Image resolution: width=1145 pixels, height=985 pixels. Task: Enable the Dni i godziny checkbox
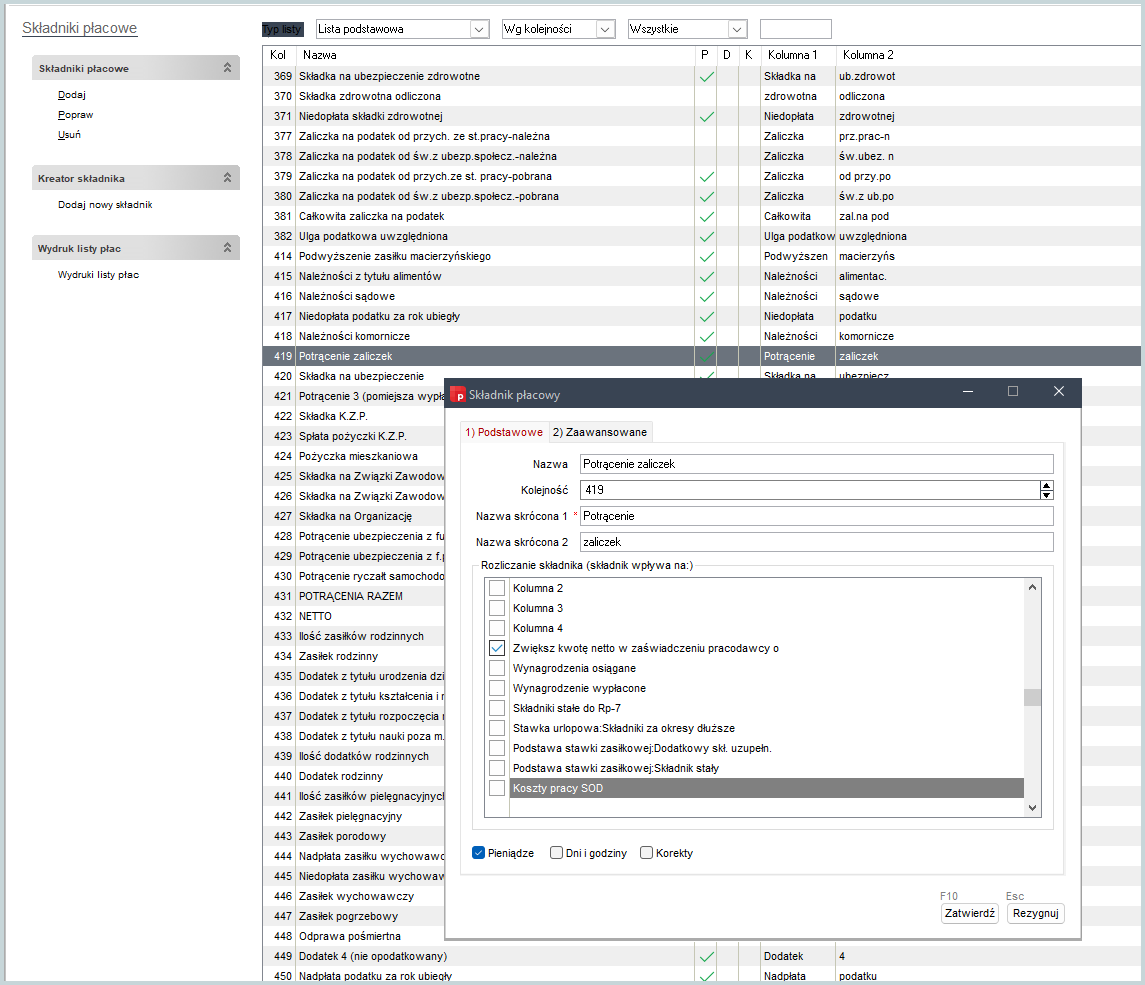click(x=556, y=853)
